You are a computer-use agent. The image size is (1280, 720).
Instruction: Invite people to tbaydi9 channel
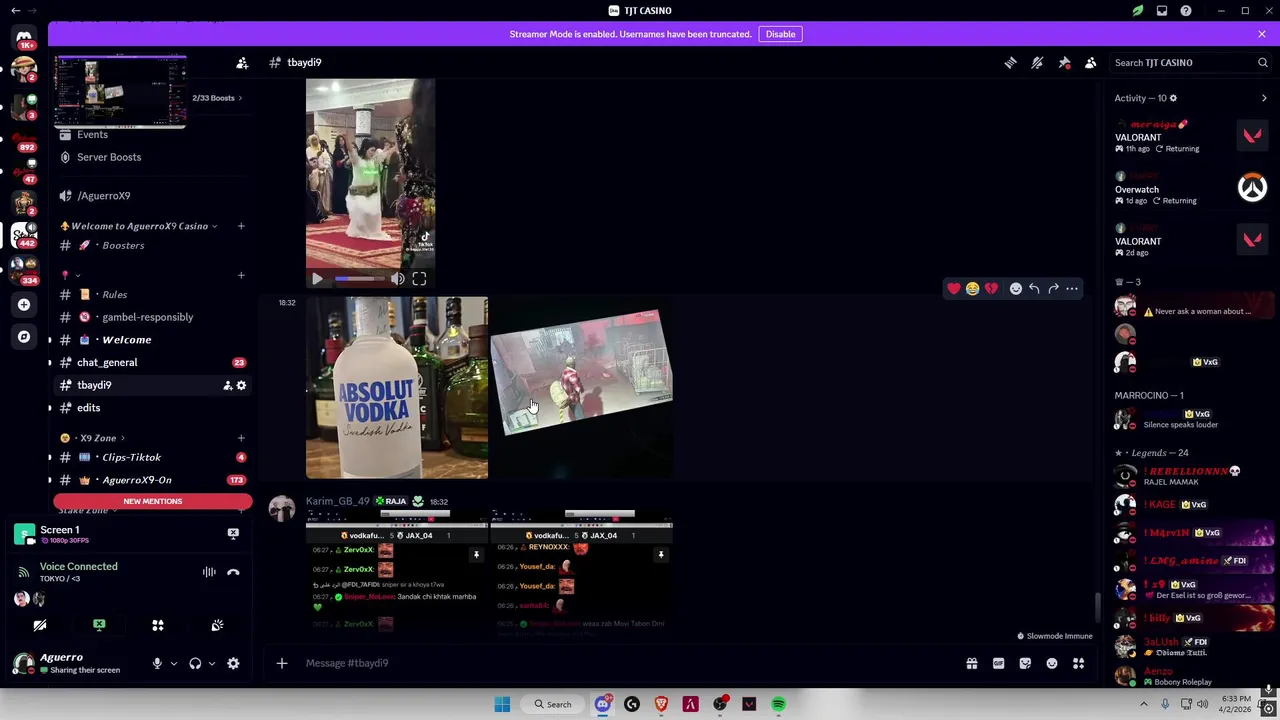228,385
